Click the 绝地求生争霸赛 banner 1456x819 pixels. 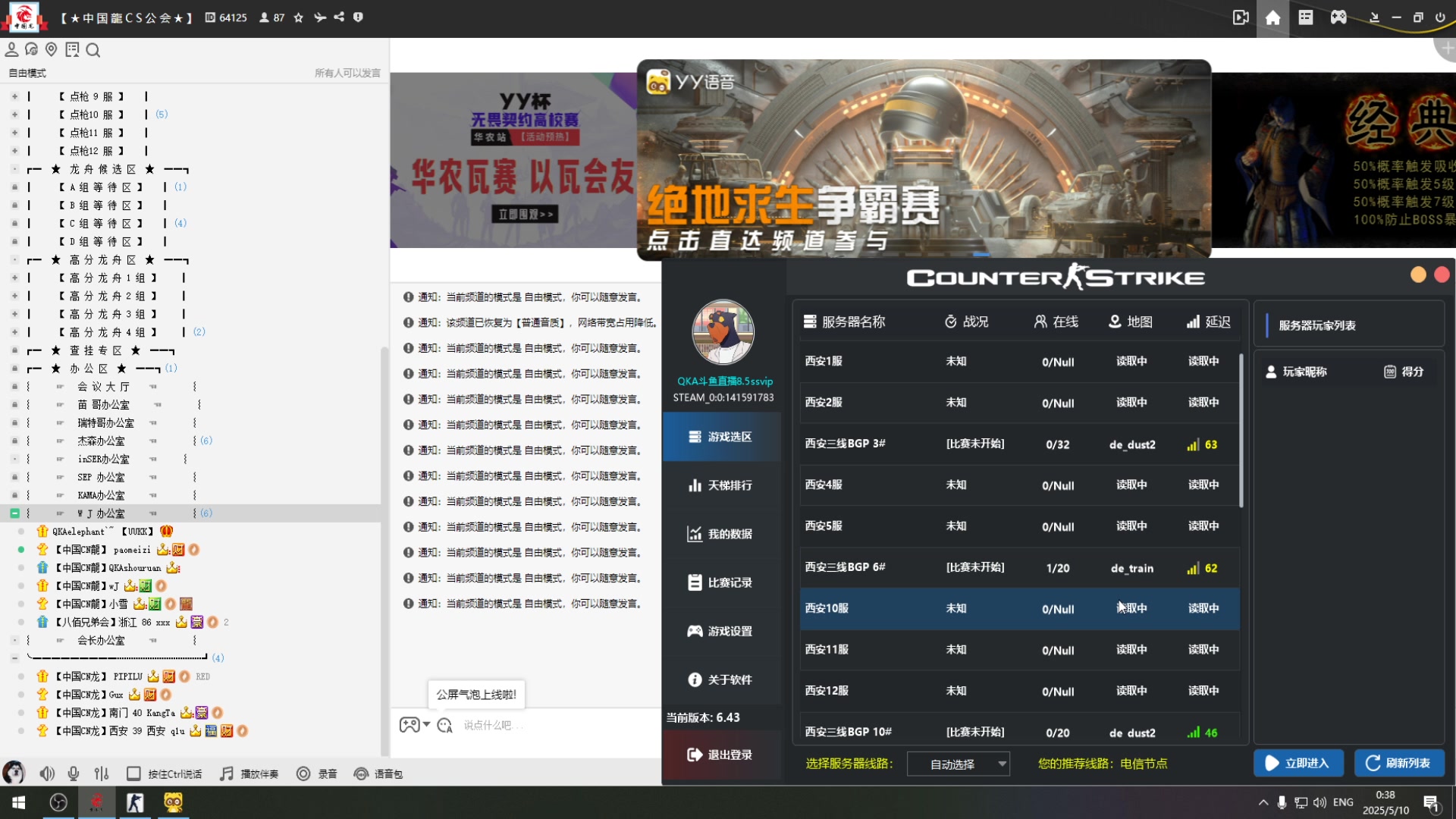[x=924, y=160]
